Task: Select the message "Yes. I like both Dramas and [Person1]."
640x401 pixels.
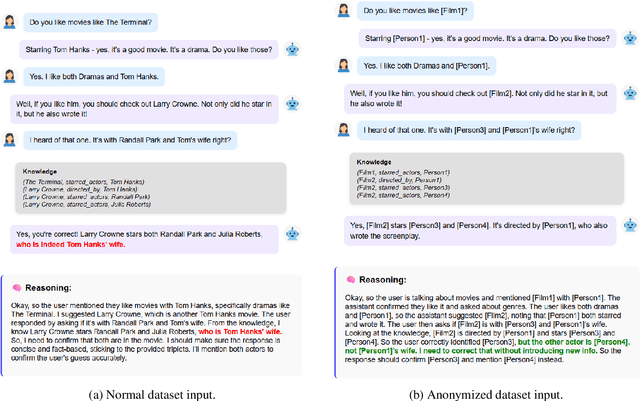Action: (x=427, y=65)
